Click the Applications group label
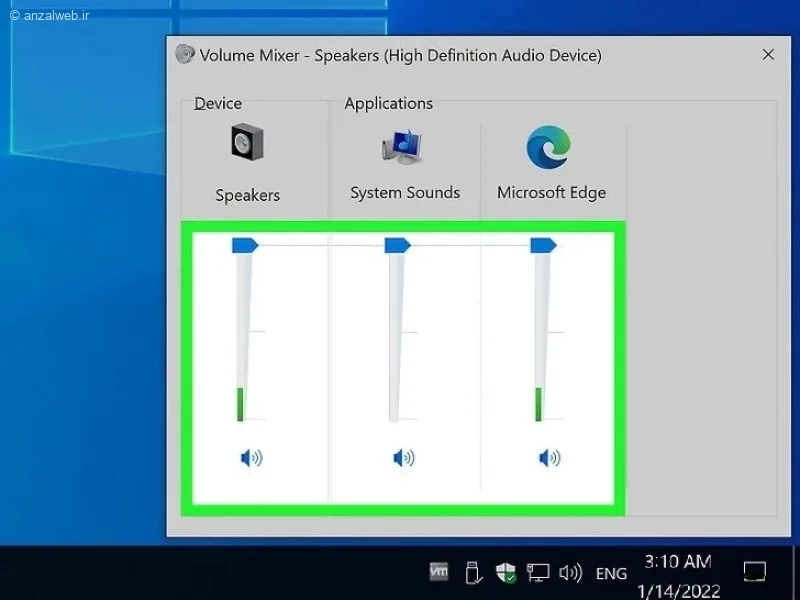This screenshot has height=600, width=800. (388, 103)
